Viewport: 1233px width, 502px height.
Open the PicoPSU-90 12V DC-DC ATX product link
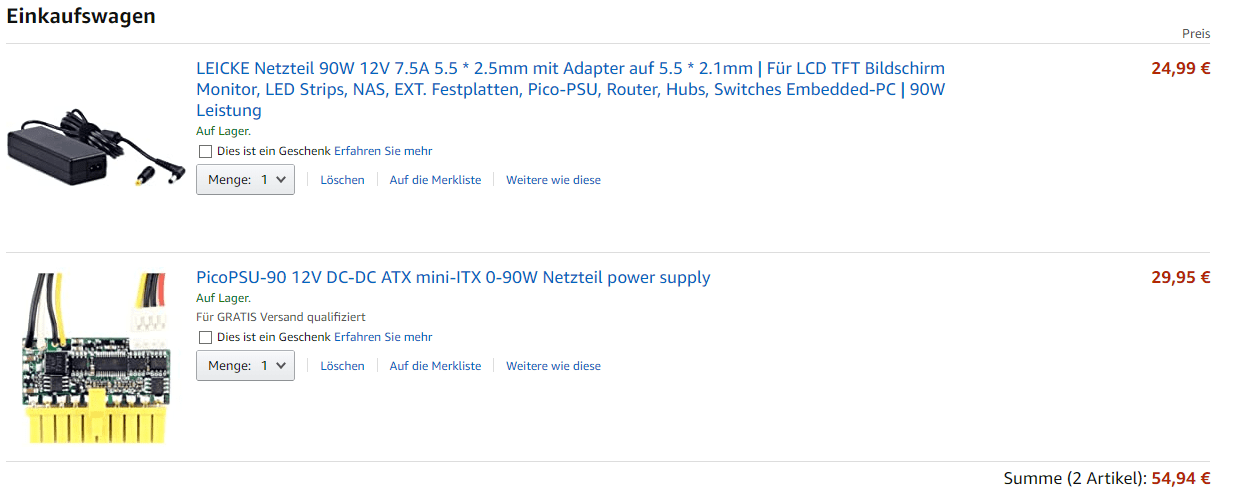coord(453,277)
